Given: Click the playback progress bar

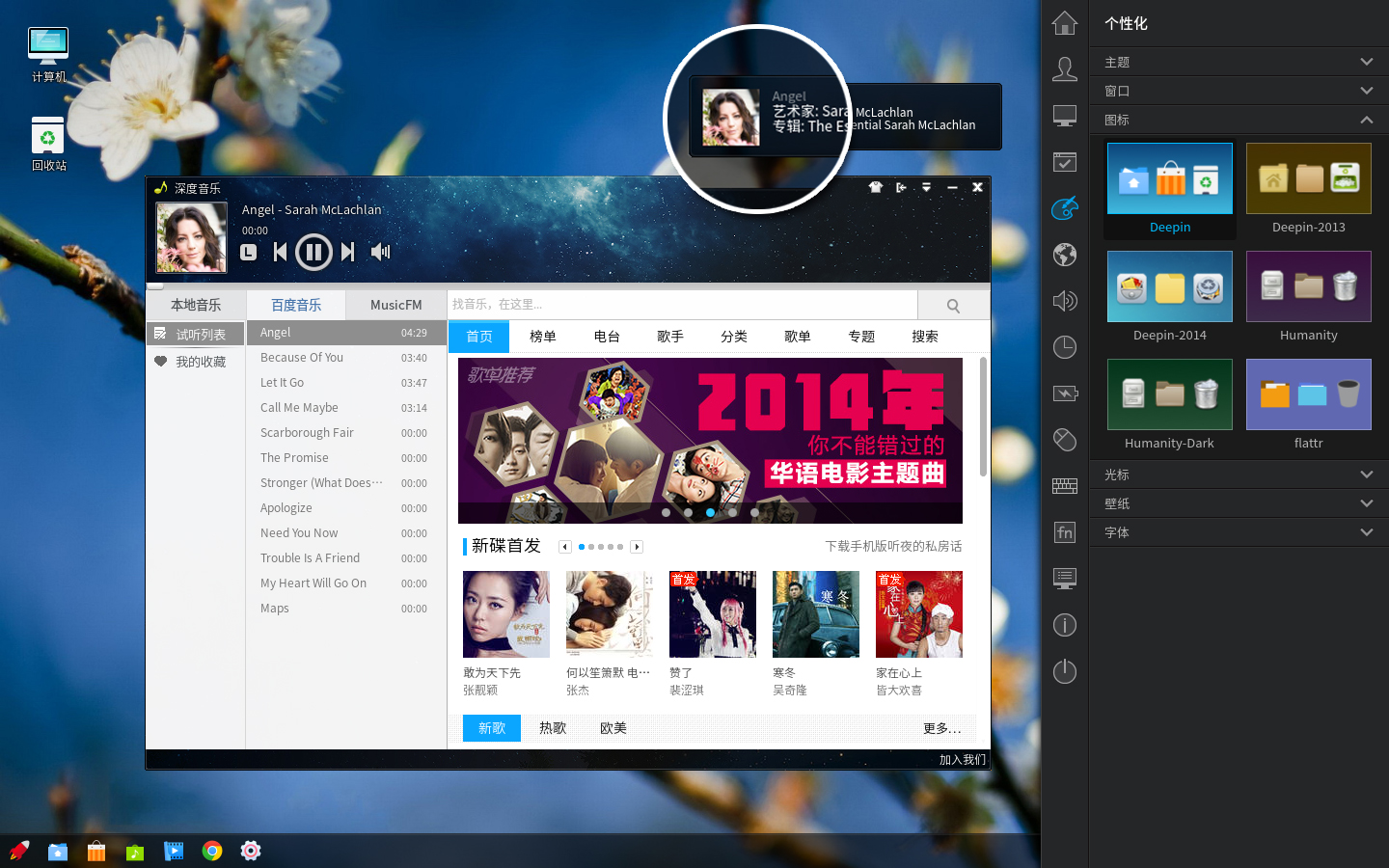Looking at the screenshot, I should coord(568,285).
